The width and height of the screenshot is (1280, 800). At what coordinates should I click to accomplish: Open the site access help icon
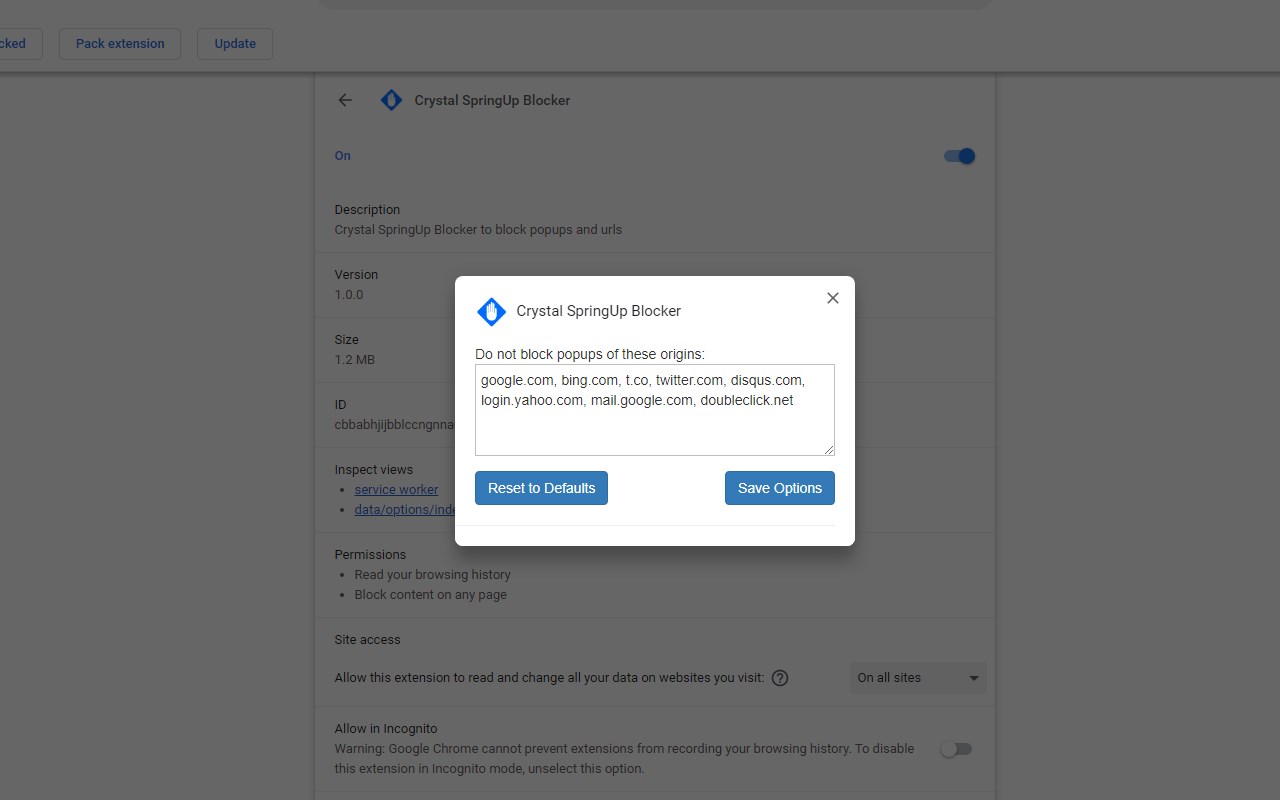780,678
